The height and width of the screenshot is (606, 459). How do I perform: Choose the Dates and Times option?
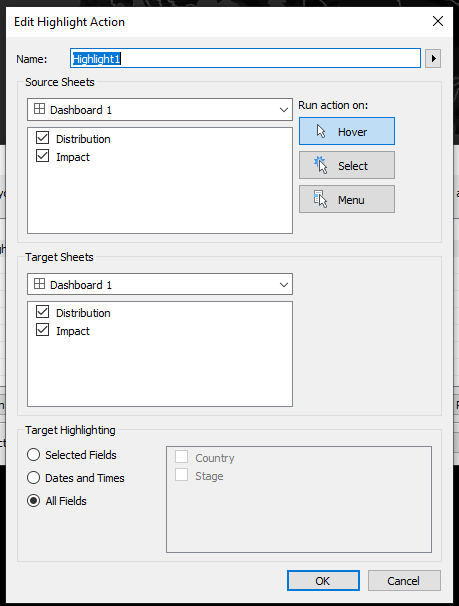point(34,478)
